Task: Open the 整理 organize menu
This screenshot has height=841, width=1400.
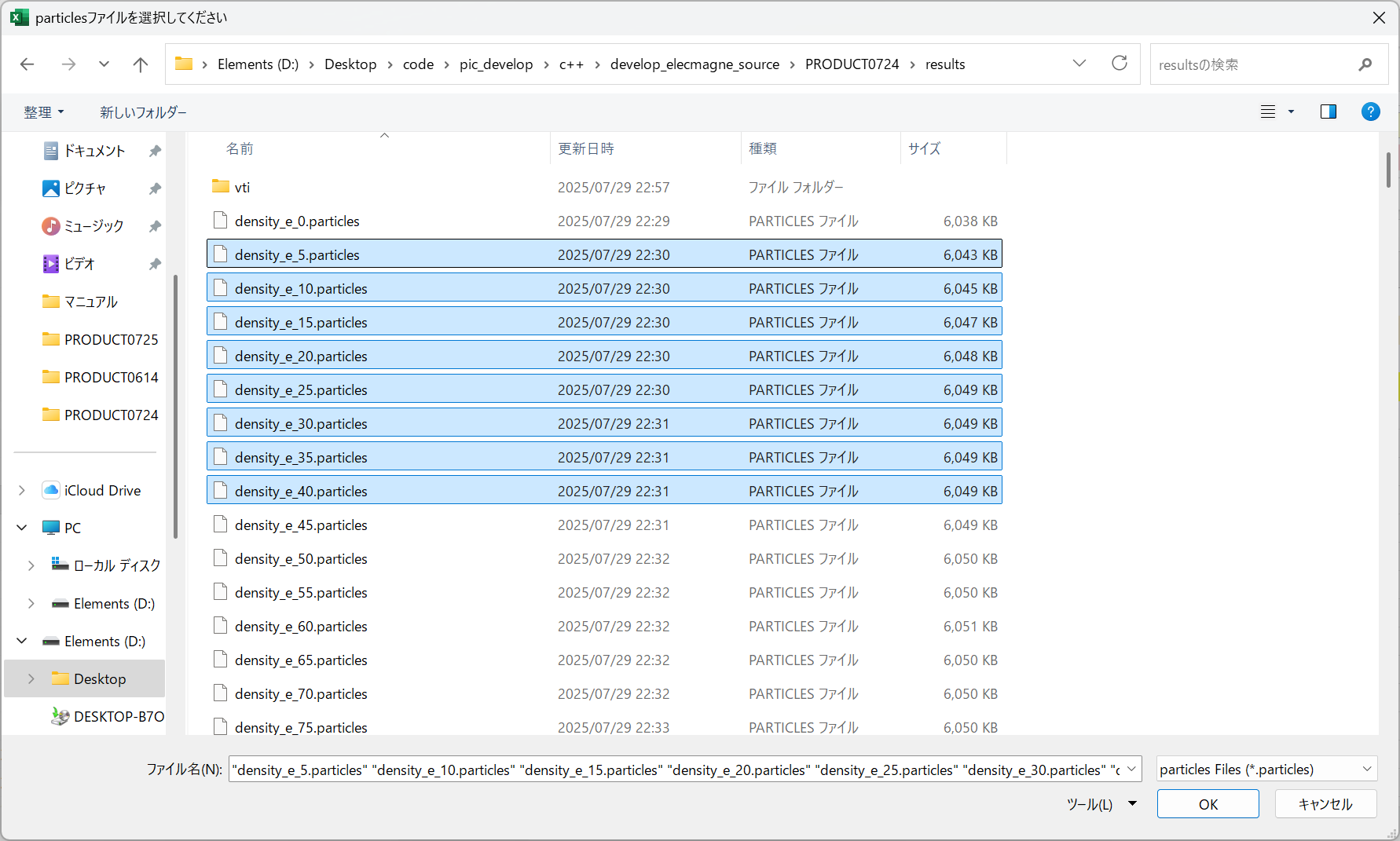Action: pyautogui.click(x=44, y=112)
